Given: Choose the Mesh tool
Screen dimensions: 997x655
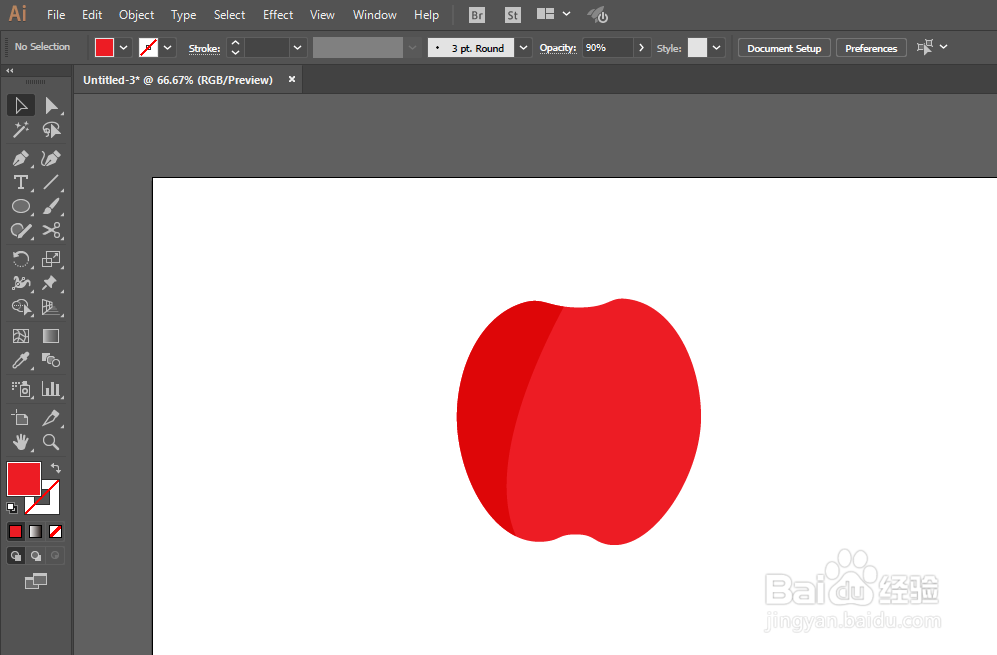Looking at the screenshot, I should (x=20, y=336).
